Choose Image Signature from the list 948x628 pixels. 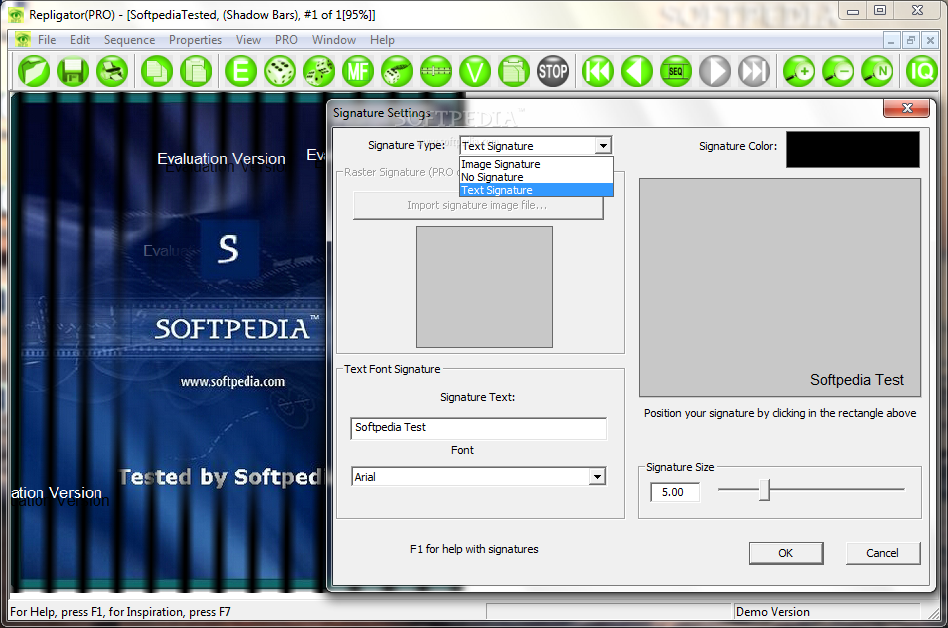coord(536,164)
